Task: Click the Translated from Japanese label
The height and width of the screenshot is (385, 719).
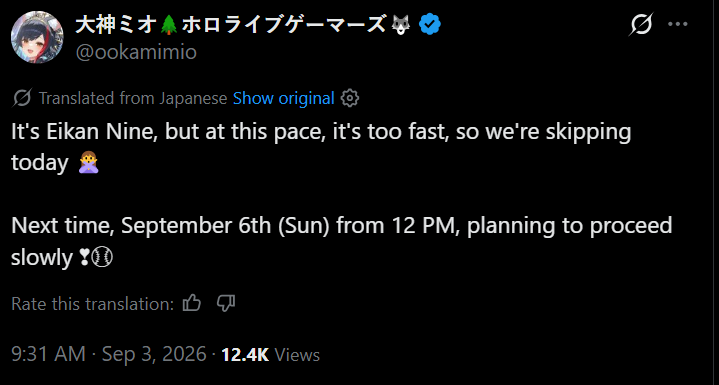Action: tap(133, 98)
